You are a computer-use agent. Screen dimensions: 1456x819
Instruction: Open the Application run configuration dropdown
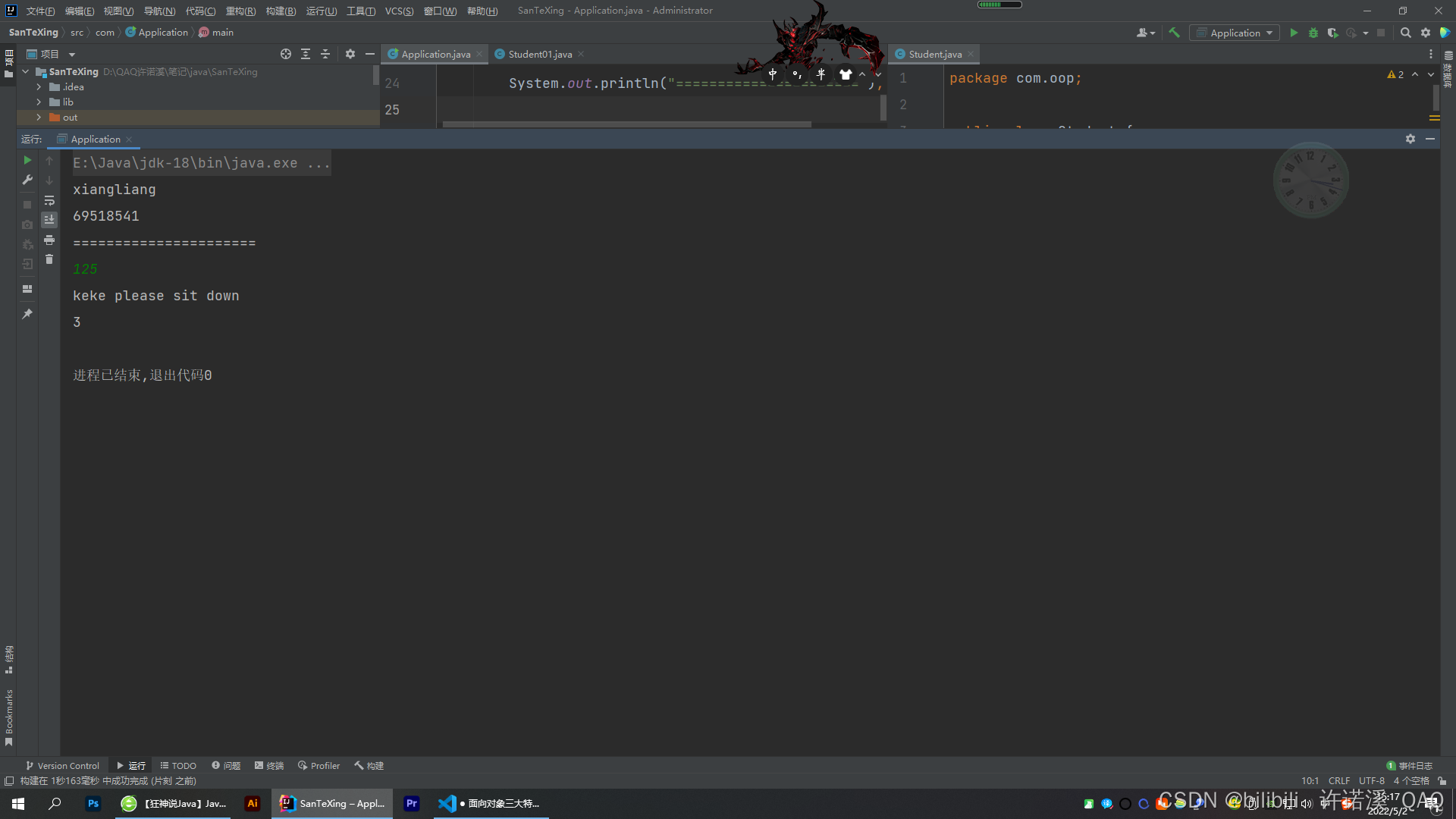pos(1235,33)
